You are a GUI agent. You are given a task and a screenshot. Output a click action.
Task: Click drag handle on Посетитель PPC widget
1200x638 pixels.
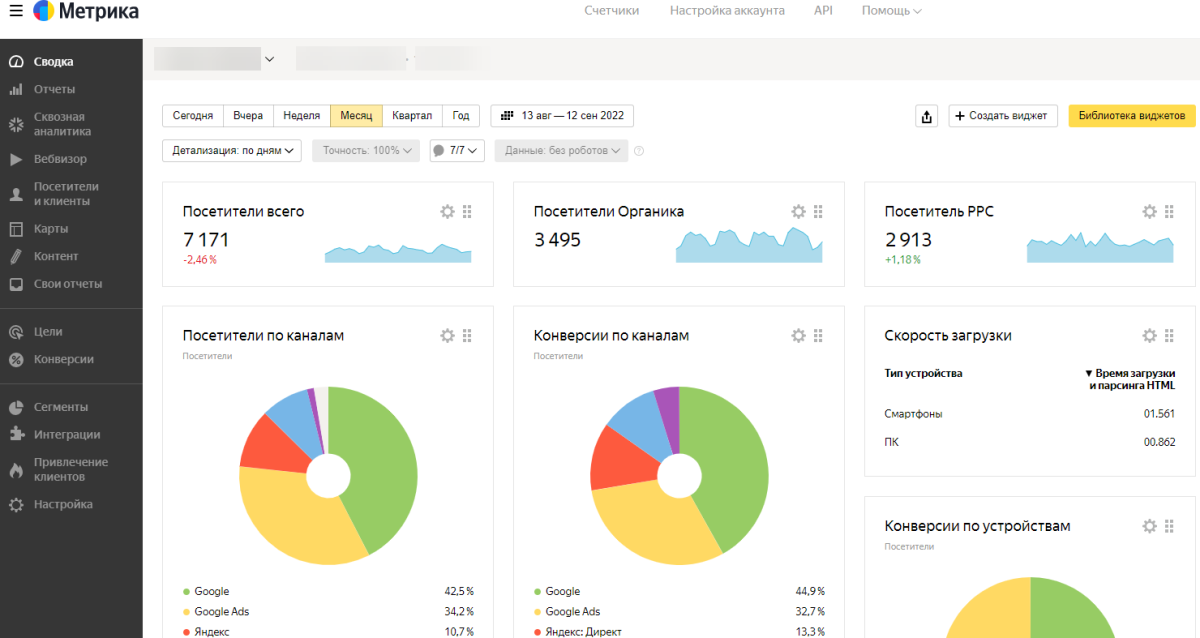pyautogui.click(x=1169, y=211)
